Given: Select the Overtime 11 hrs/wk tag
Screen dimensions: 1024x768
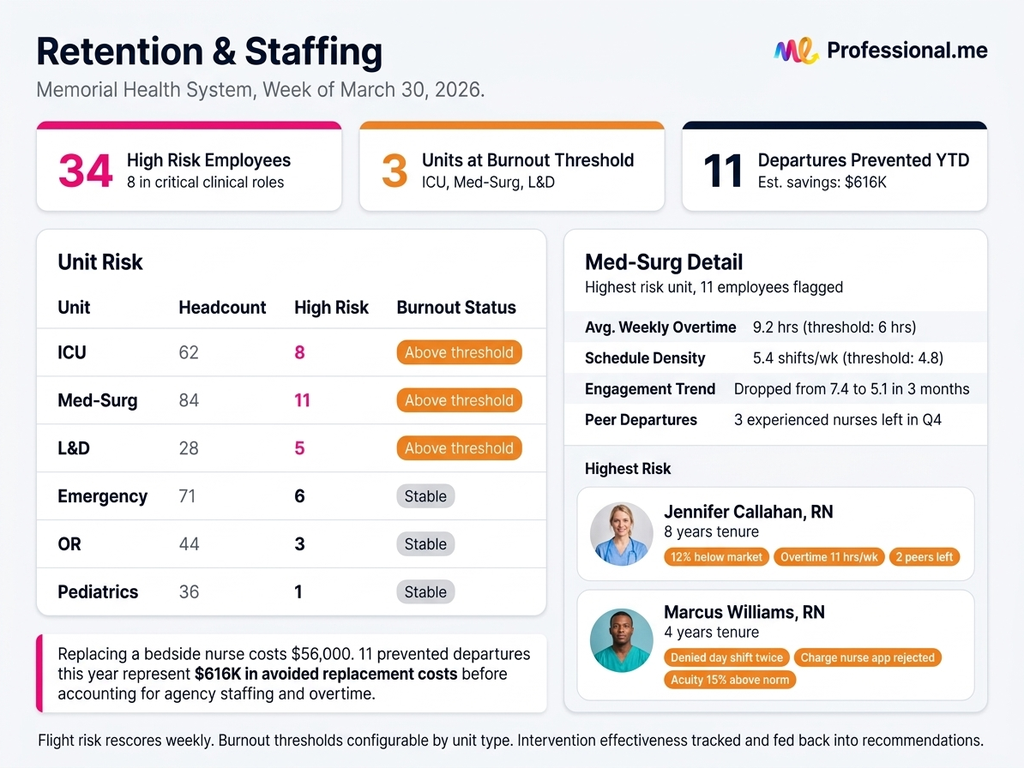Looking at the screenshot, I should 829,557.
